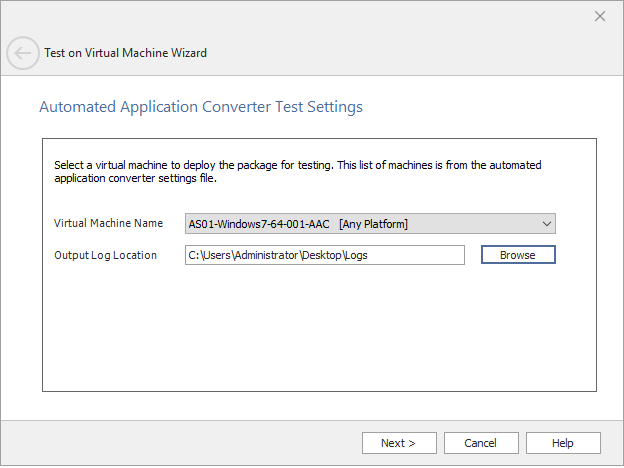Click the "Test on Virtual Machine Wizard" title
Image resolution: width=624 pixels, height=468 pixels.
pos(125,53)
